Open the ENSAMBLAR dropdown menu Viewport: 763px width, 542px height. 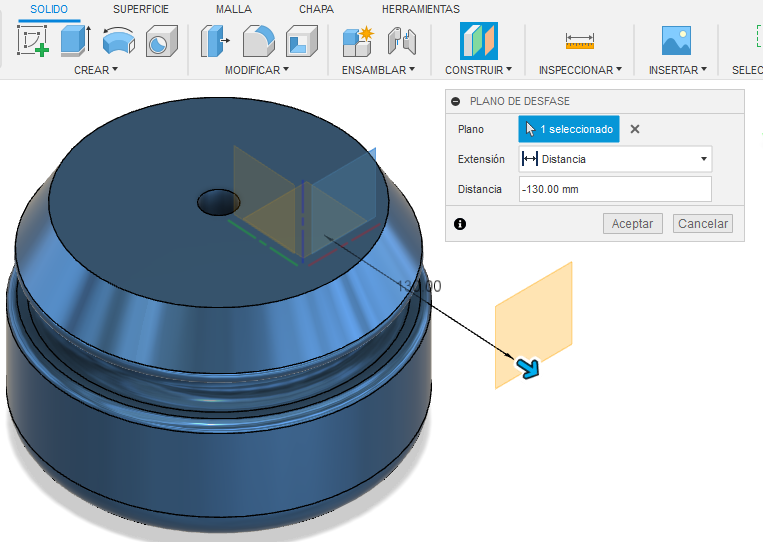pyautogui.click(x=378, y=70)
